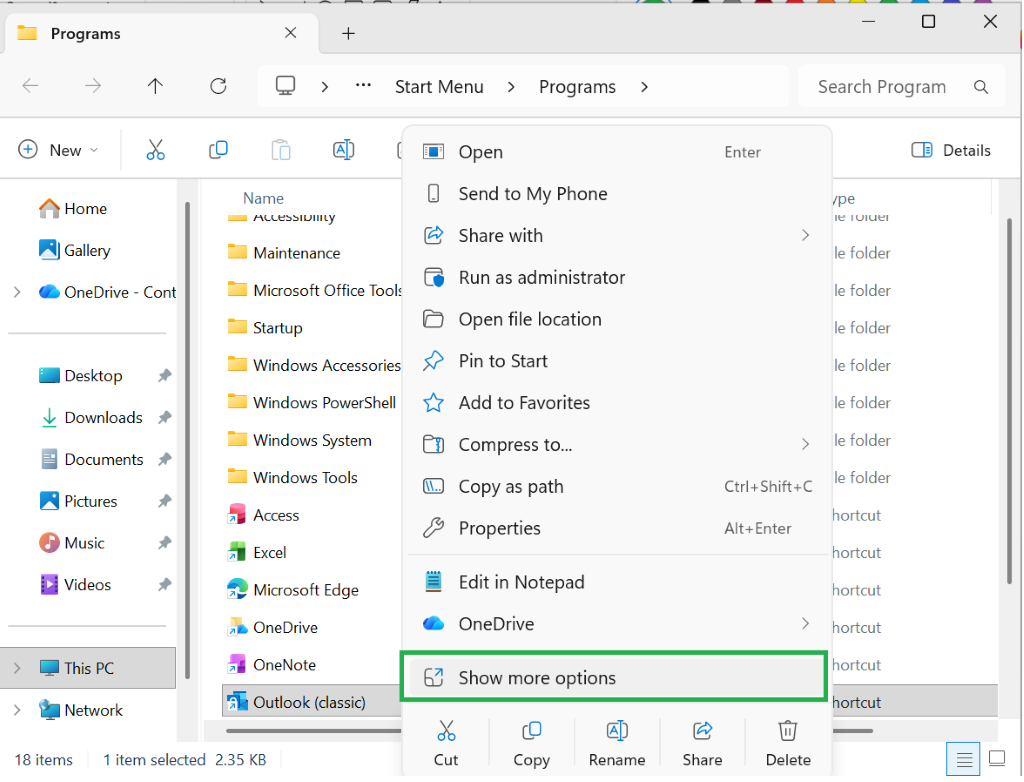1024x782 pixels.
Task: Choose Edit in Notepad
Action: pos(616,582)
